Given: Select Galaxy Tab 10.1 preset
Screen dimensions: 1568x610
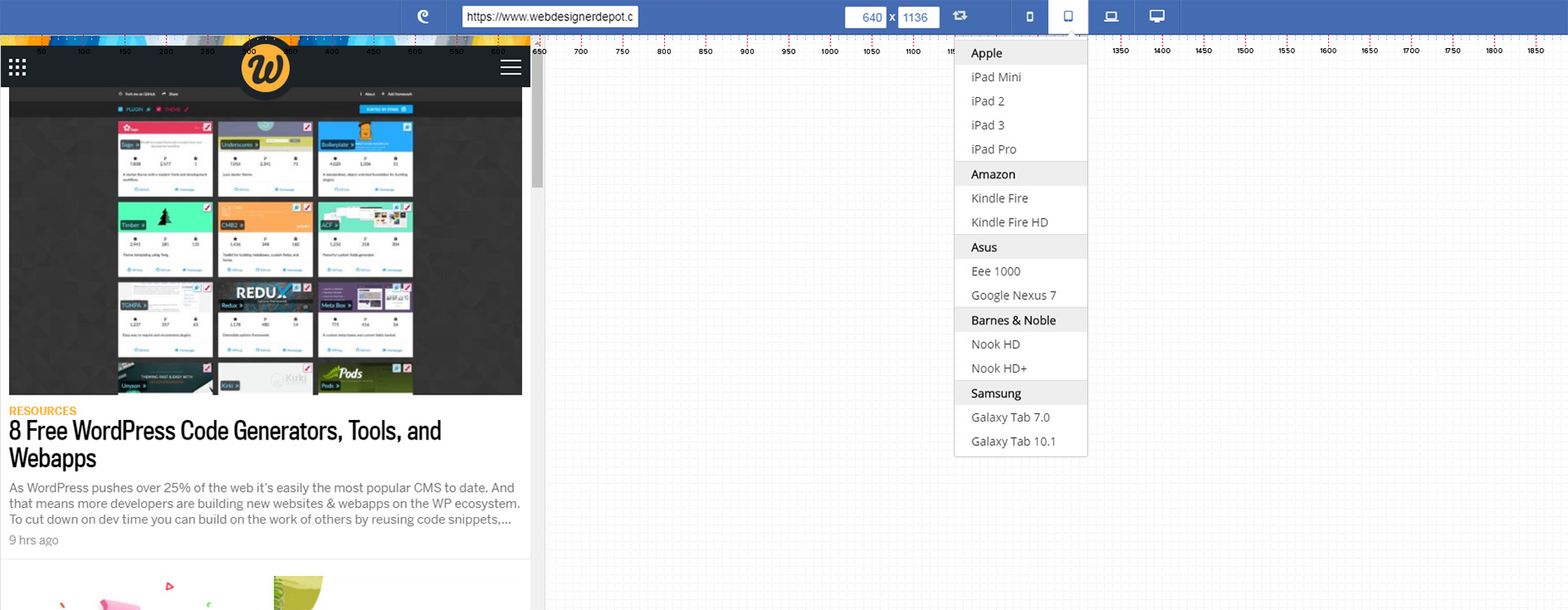Looking at the screenshot, I should [1013, 442].
